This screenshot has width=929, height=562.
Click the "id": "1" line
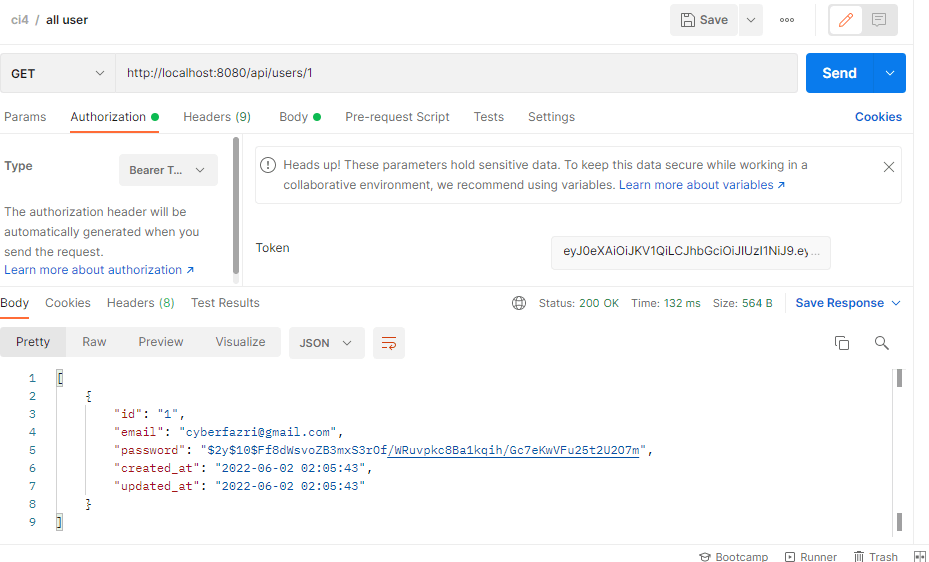click(x=149, y=414)
